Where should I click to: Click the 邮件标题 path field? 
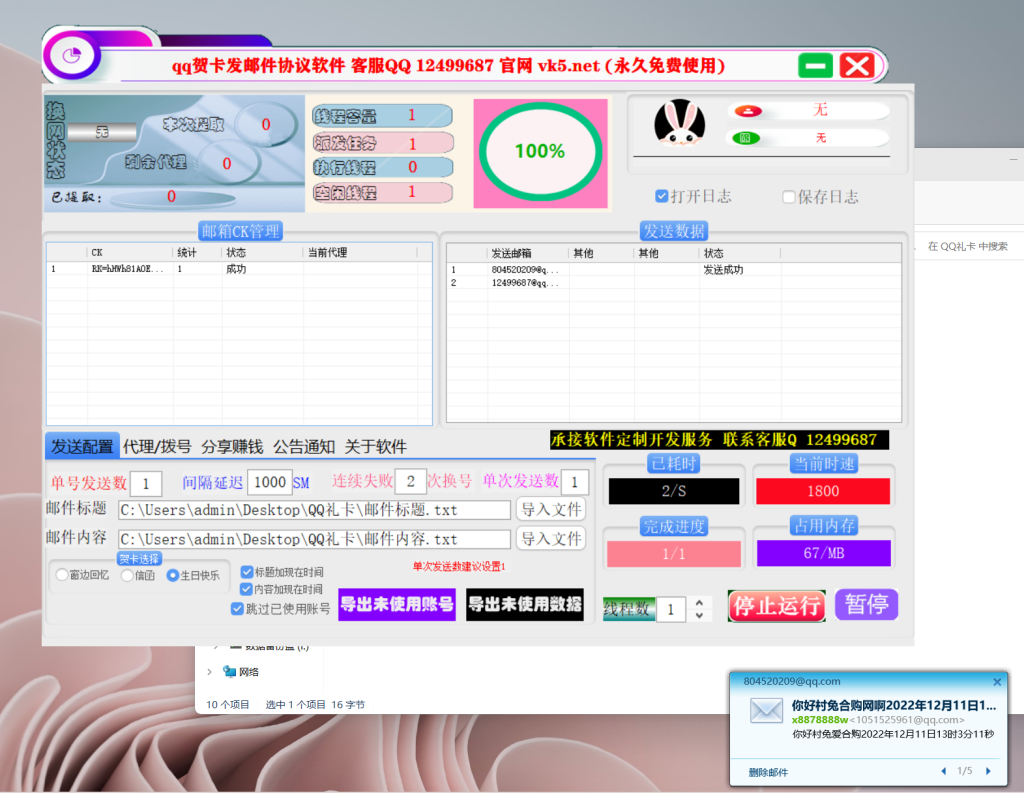(x=314, y=510)
